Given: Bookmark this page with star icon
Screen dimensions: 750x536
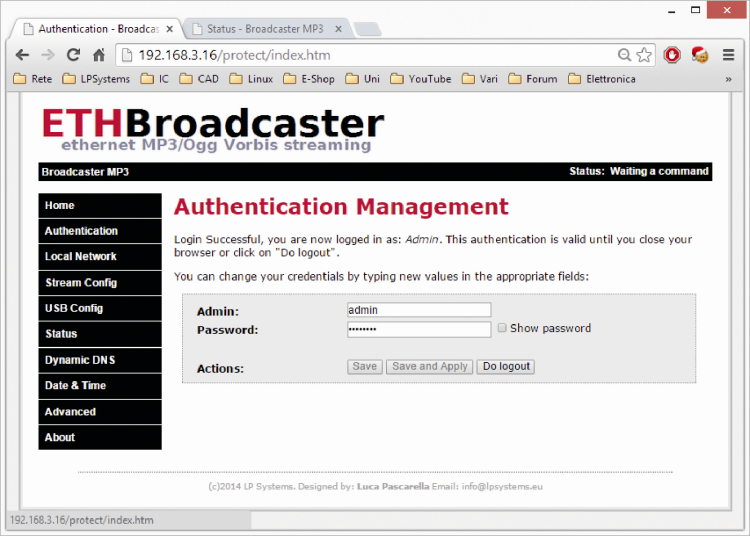Looking at the screenshot, I should pos(644,55).
